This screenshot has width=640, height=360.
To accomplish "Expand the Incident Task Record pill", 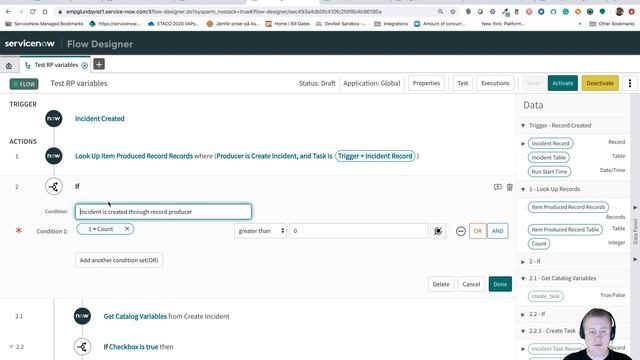I will point(523,349).
